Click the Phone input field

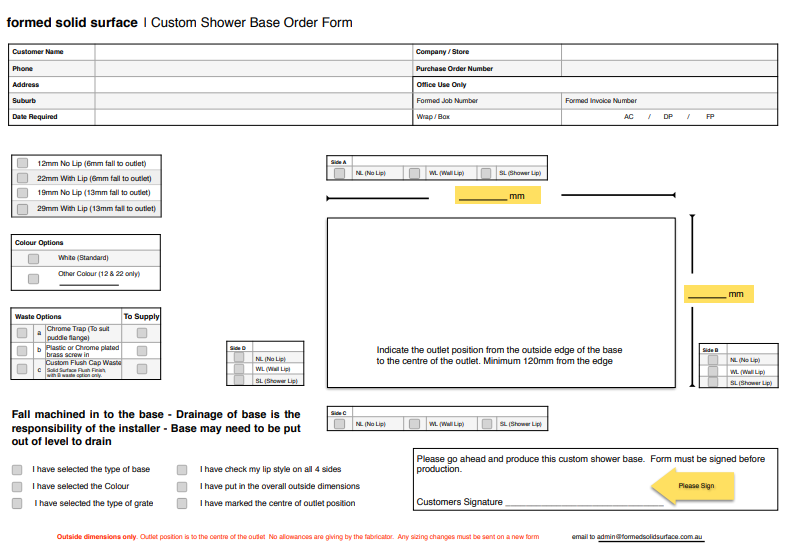(x=253, y=69)
